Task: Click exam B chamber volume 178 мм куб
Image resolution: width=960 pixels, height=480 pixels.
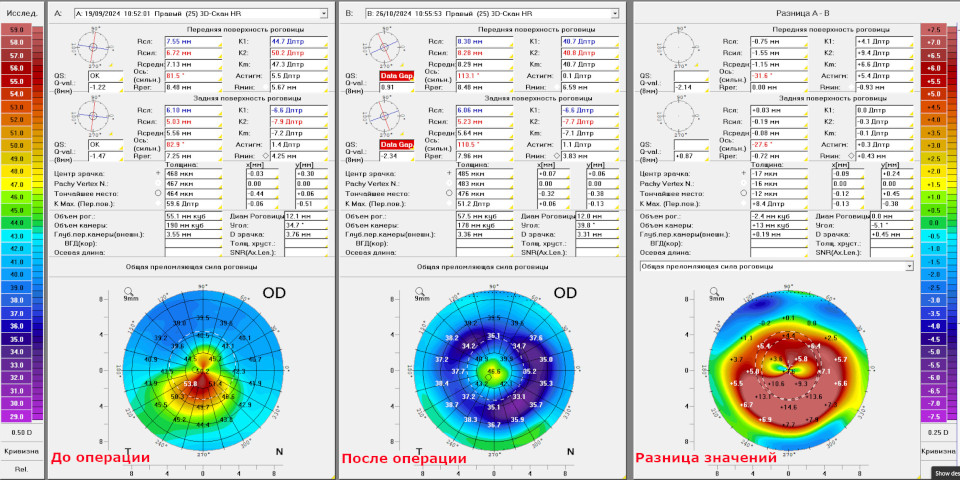Action: point(484,225)
